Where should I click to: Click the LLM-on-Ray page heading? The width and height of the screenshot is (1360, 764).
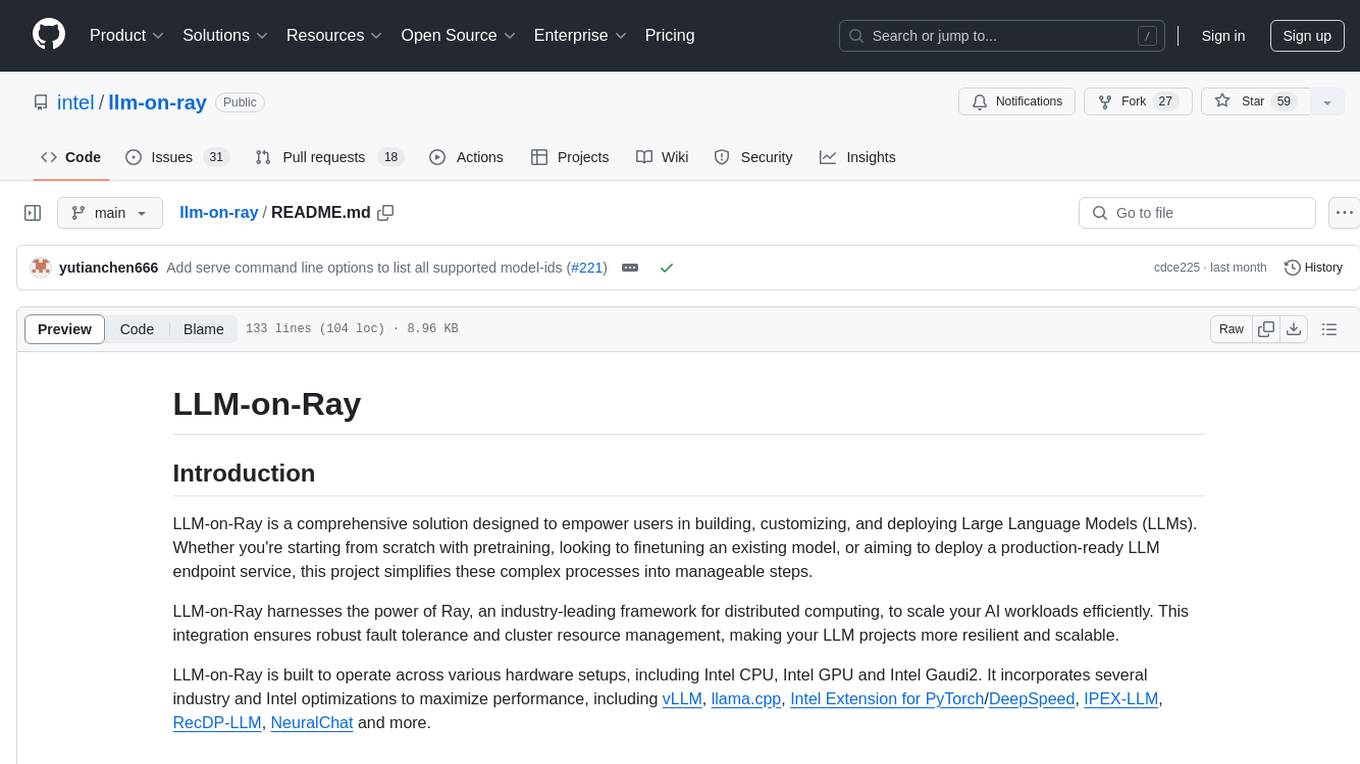(x=267, y=404)
